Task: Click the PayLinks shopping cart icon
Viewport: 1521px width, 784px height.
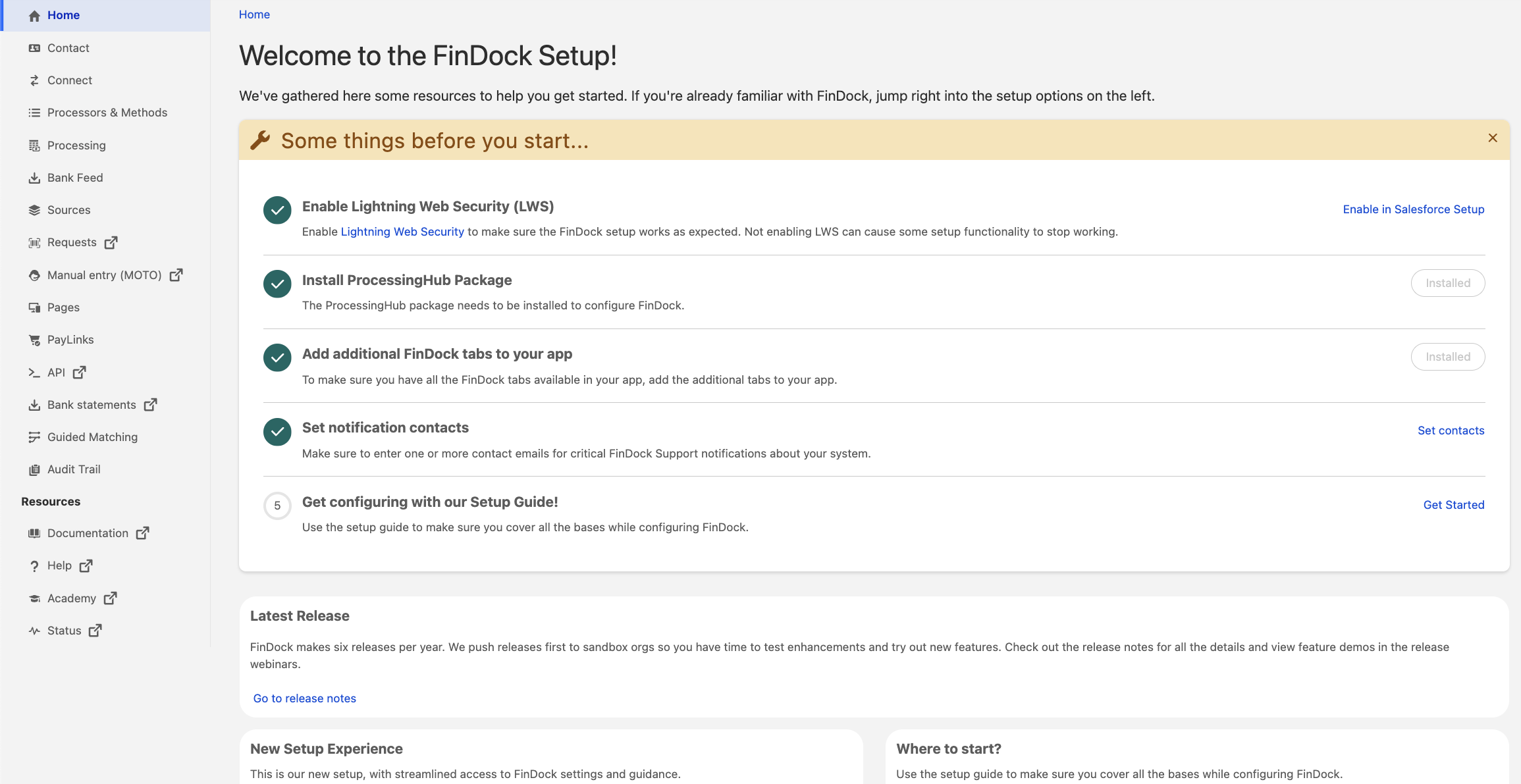Action: [34, 339]
